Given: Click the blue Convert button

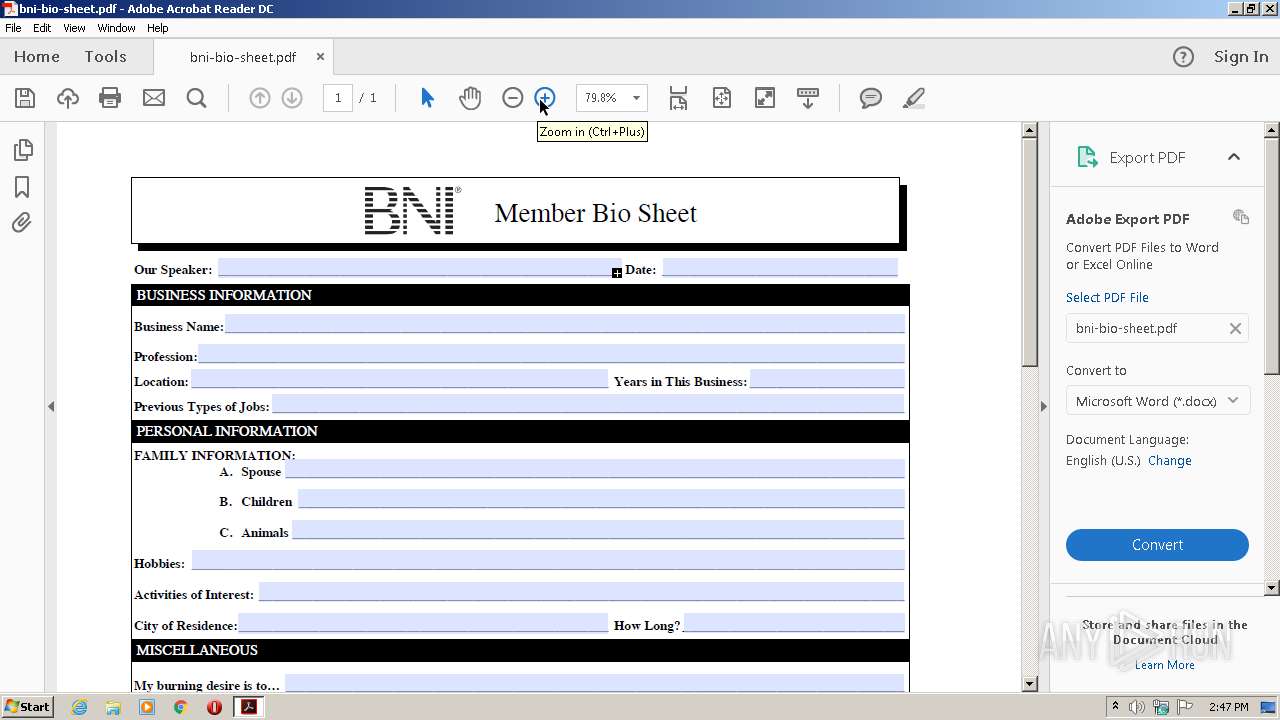Looking at the screenshot, I should pos(1157,545).
